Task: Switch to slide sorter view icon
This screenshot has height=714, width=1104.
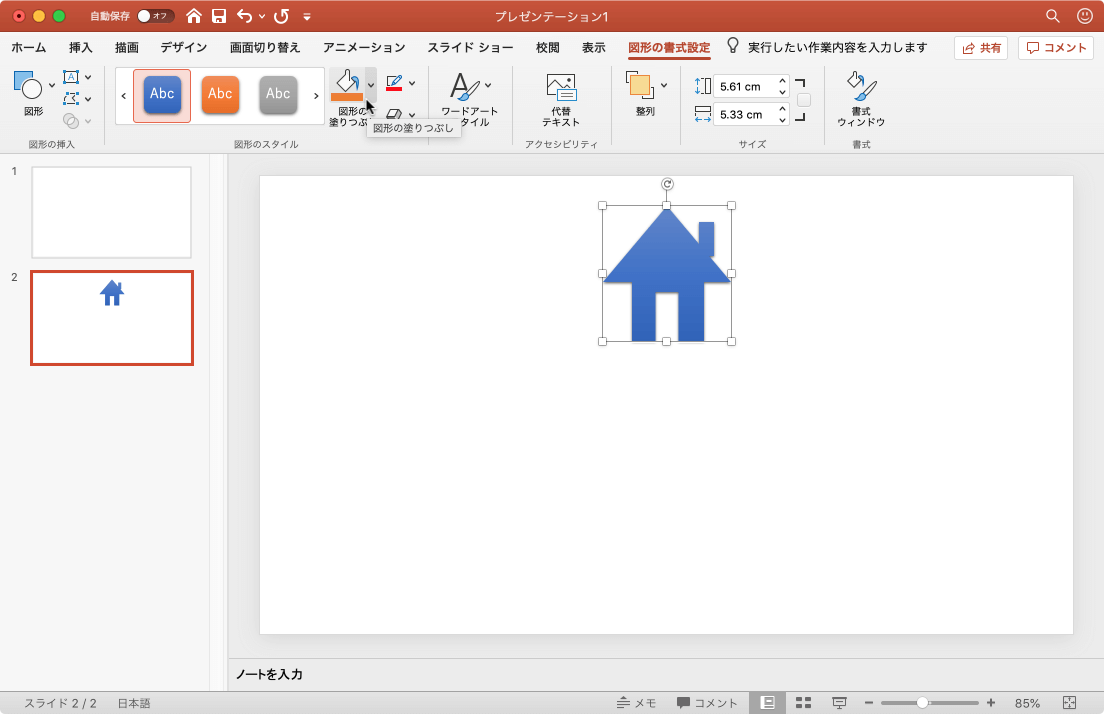Action: coord(803,703)
